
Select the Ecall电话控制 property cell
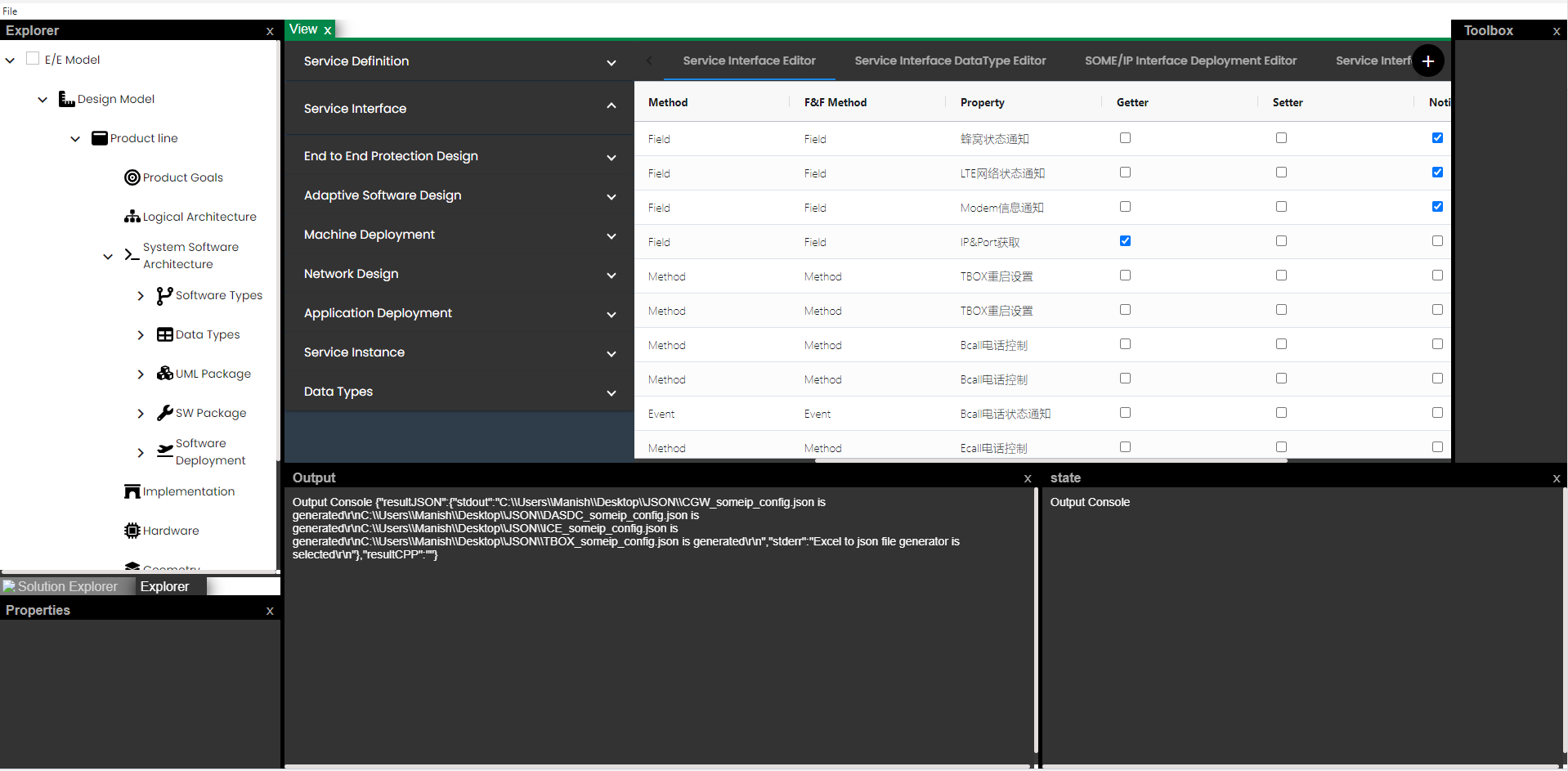[x=993, y=448]
